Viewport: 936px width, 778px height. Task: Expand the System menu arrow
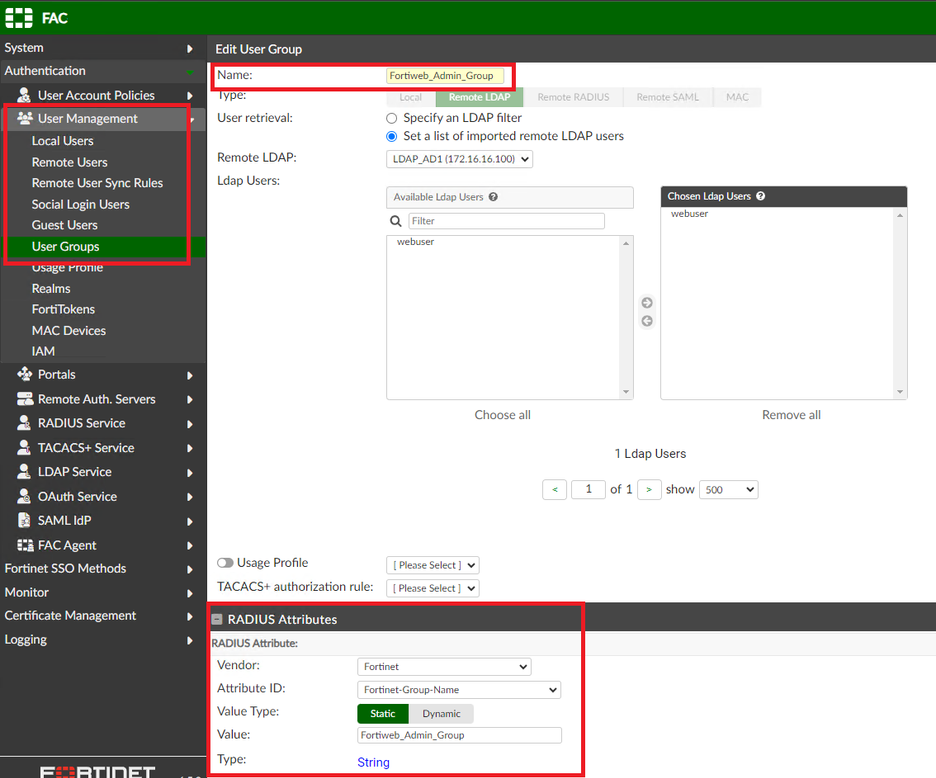(190, 48)
